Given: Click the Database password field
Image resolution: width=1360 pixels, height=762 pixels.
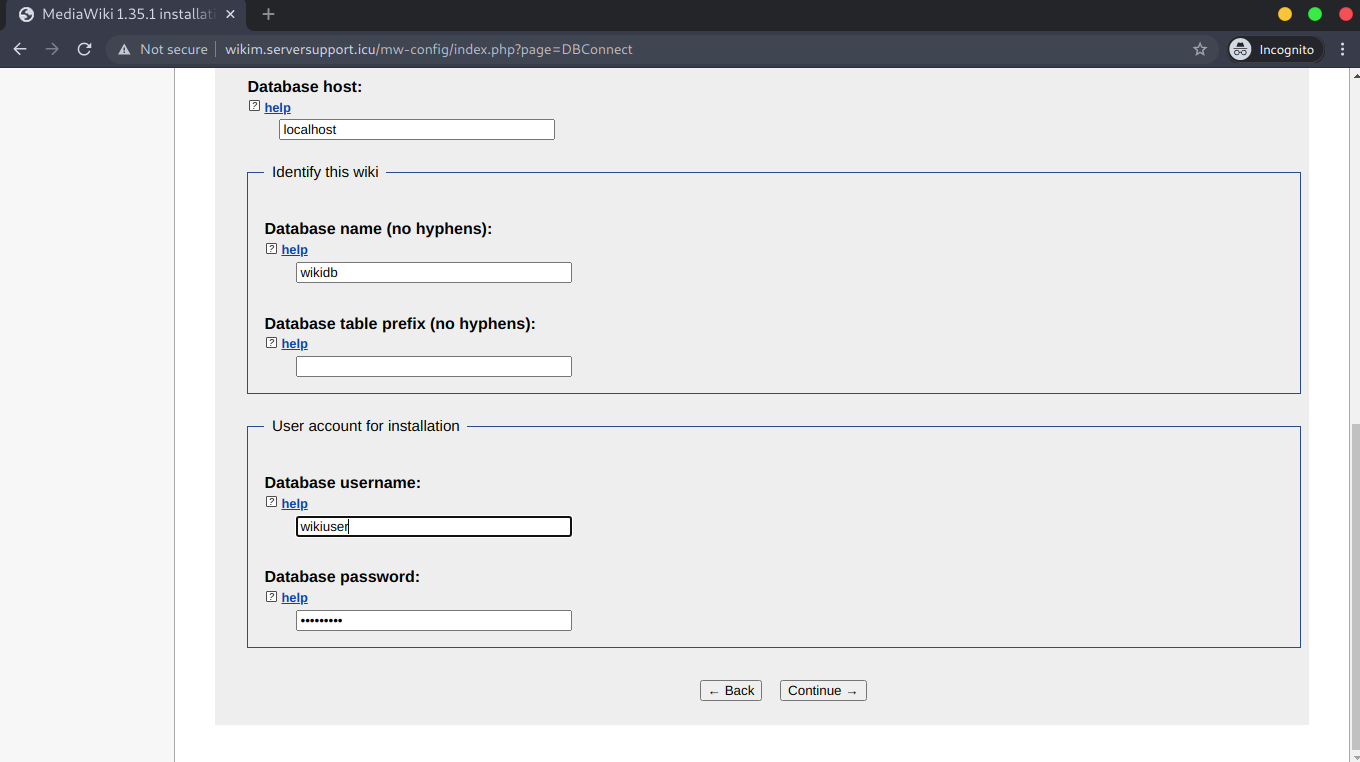Looking at the screenshot, I should (433, 621).
